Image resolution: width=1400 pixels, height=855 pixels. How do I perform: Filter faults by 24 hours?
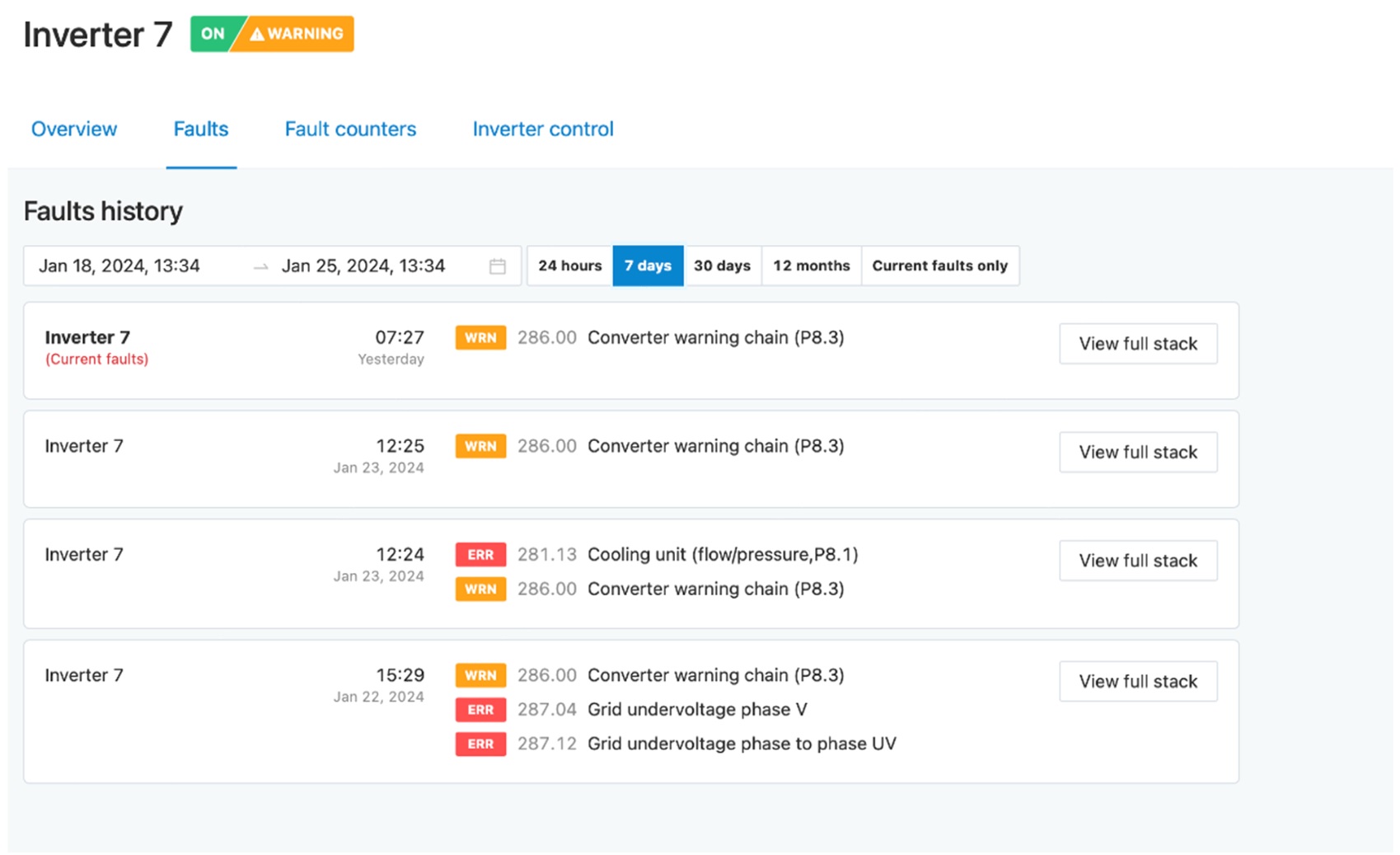tap(570, 265)
